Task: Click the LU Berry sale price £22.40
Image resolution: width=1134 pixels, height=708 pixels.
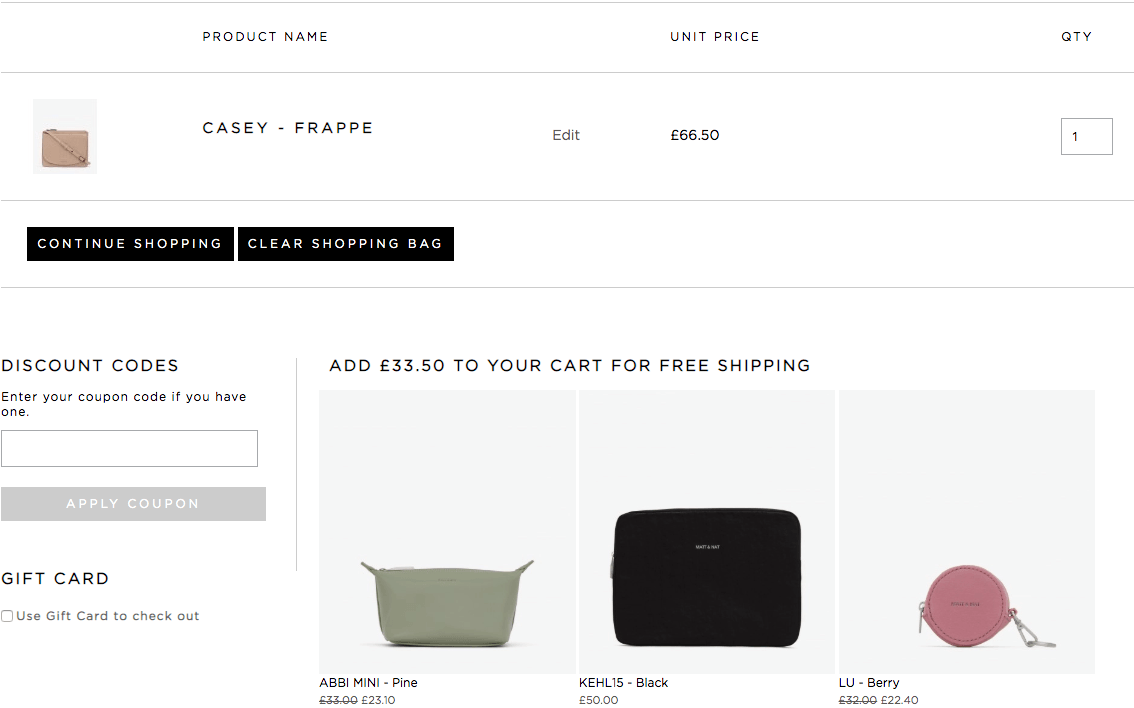Action: coord(900,700)
